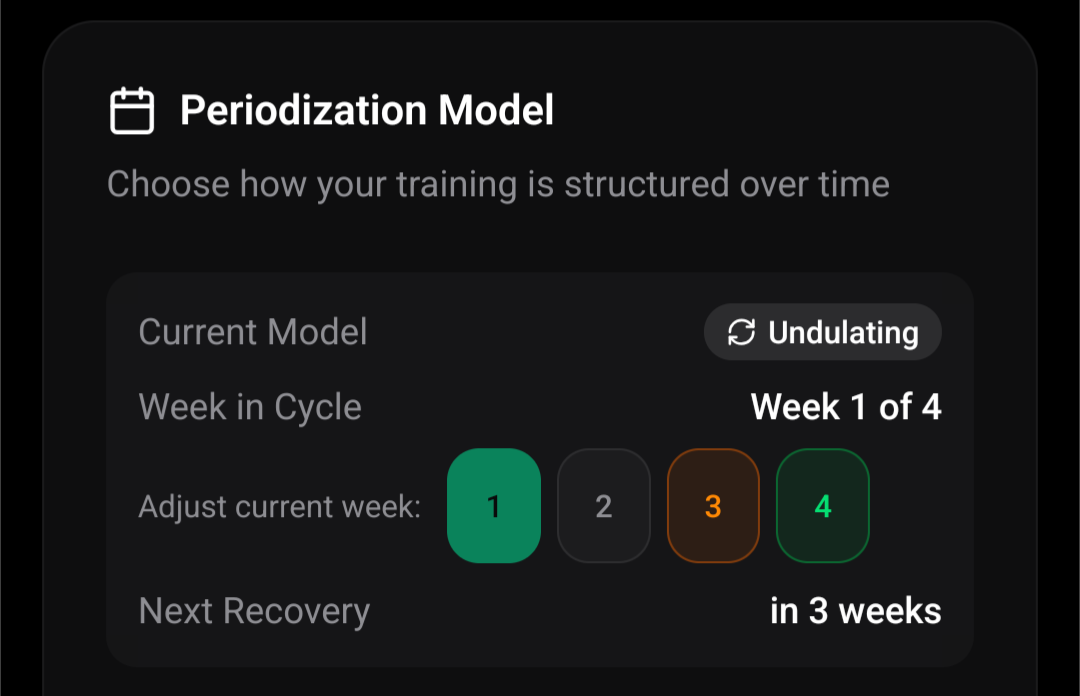The width and height of the screenshot is (1080, 696).
Task: Click the word 'Periodization' in the title
Action: click(x=303, y=110)
